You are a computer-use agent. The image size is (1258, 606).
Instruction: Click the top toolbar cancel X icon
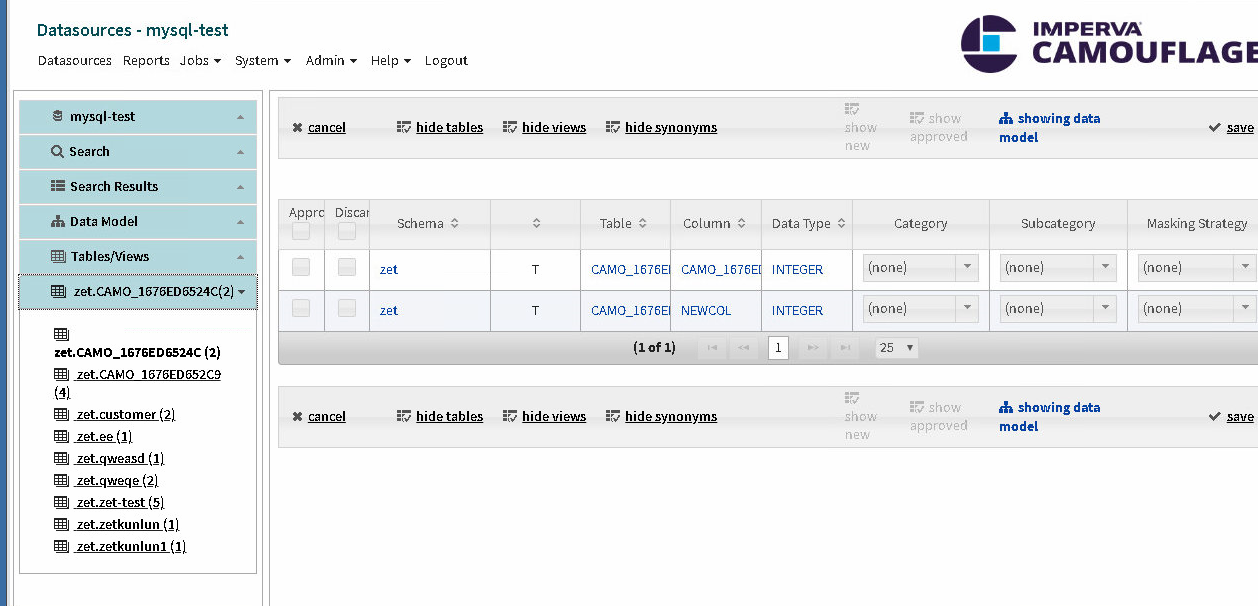pyautogui.click(x=297, y=127)
